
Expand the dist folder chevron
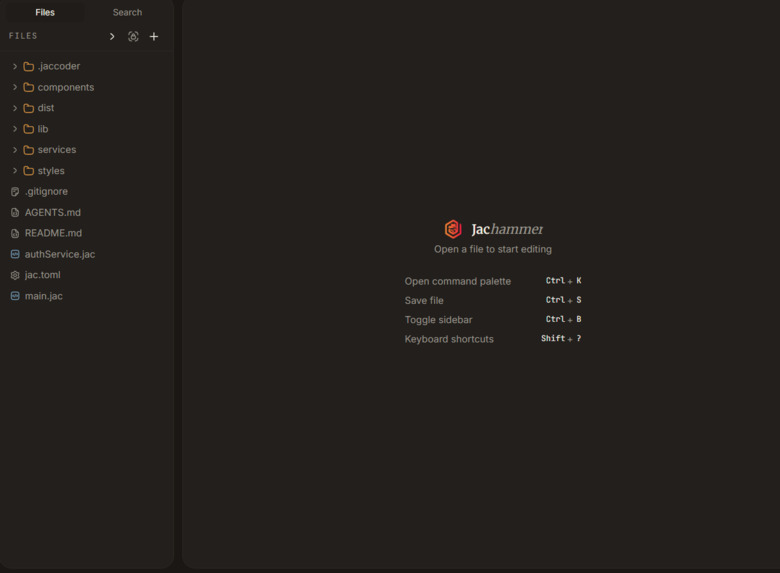[15, 108]
